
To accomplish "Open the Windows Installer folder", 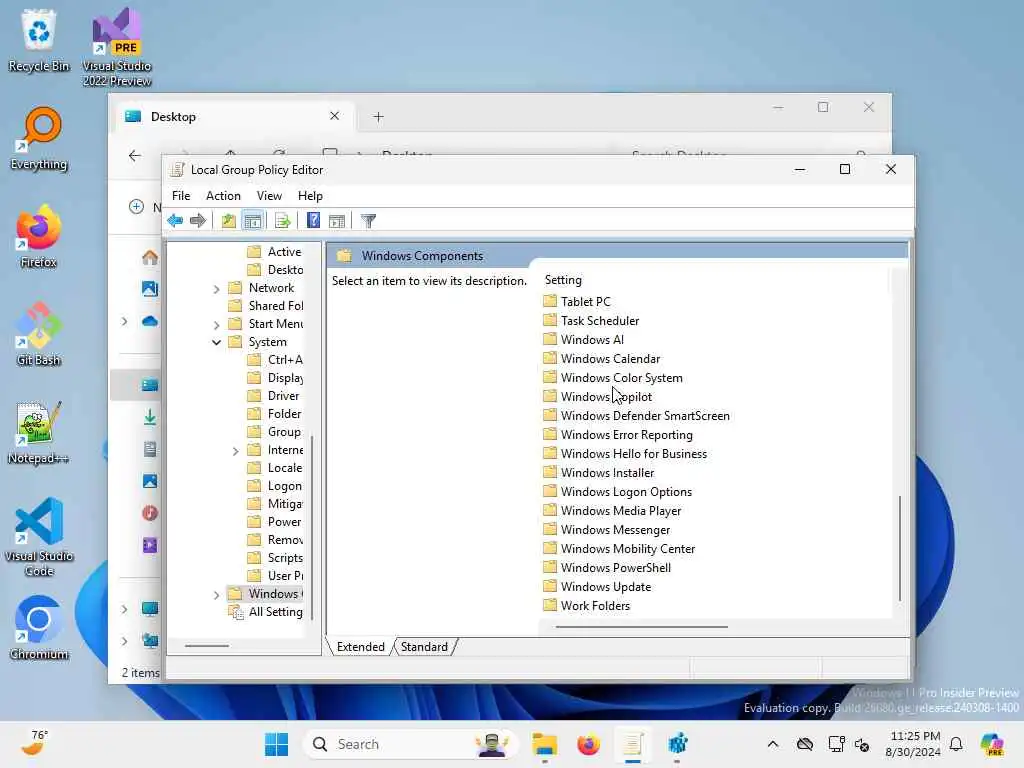I will (x=598, y=472).
